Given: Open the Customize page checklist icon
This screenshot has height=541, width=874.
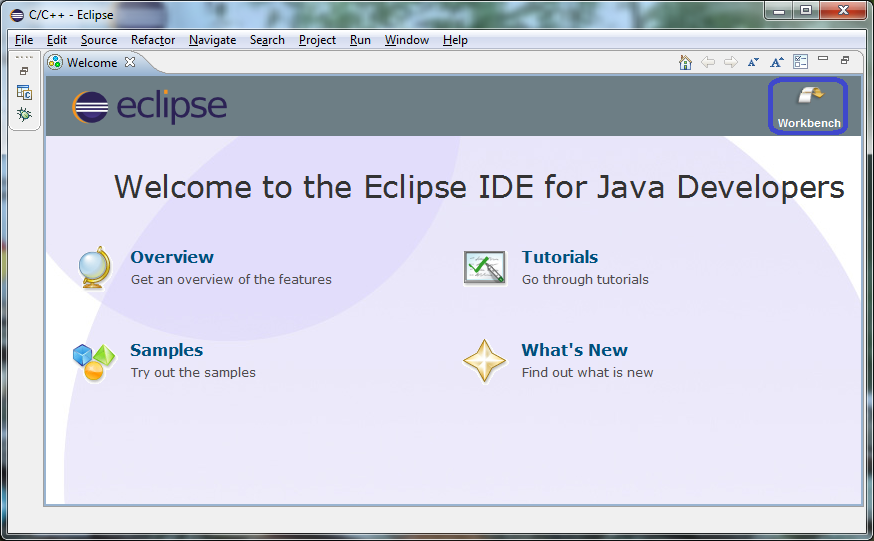Looking at the screenshot, I should click(800, 62).
